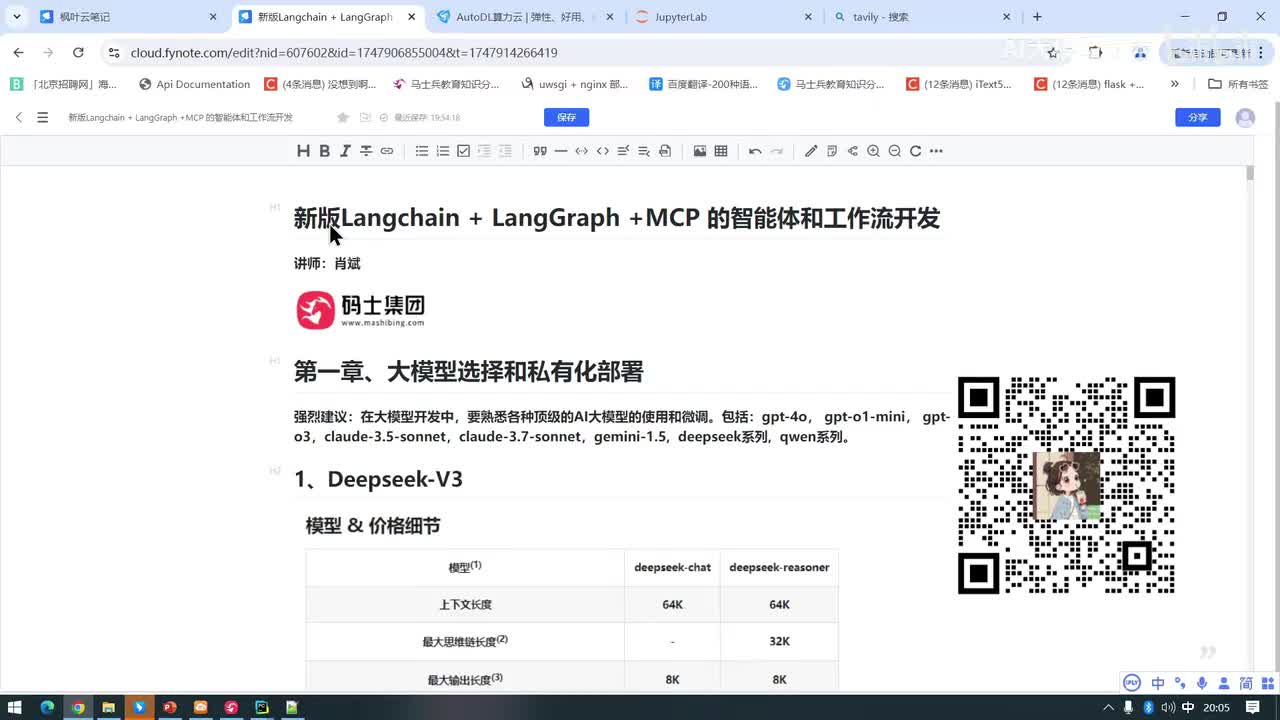The image size is (1280, 720).
Task: Switch to the tavily - 搜索 browser tab
Action: pyautogui.click(x=924, y=17)
